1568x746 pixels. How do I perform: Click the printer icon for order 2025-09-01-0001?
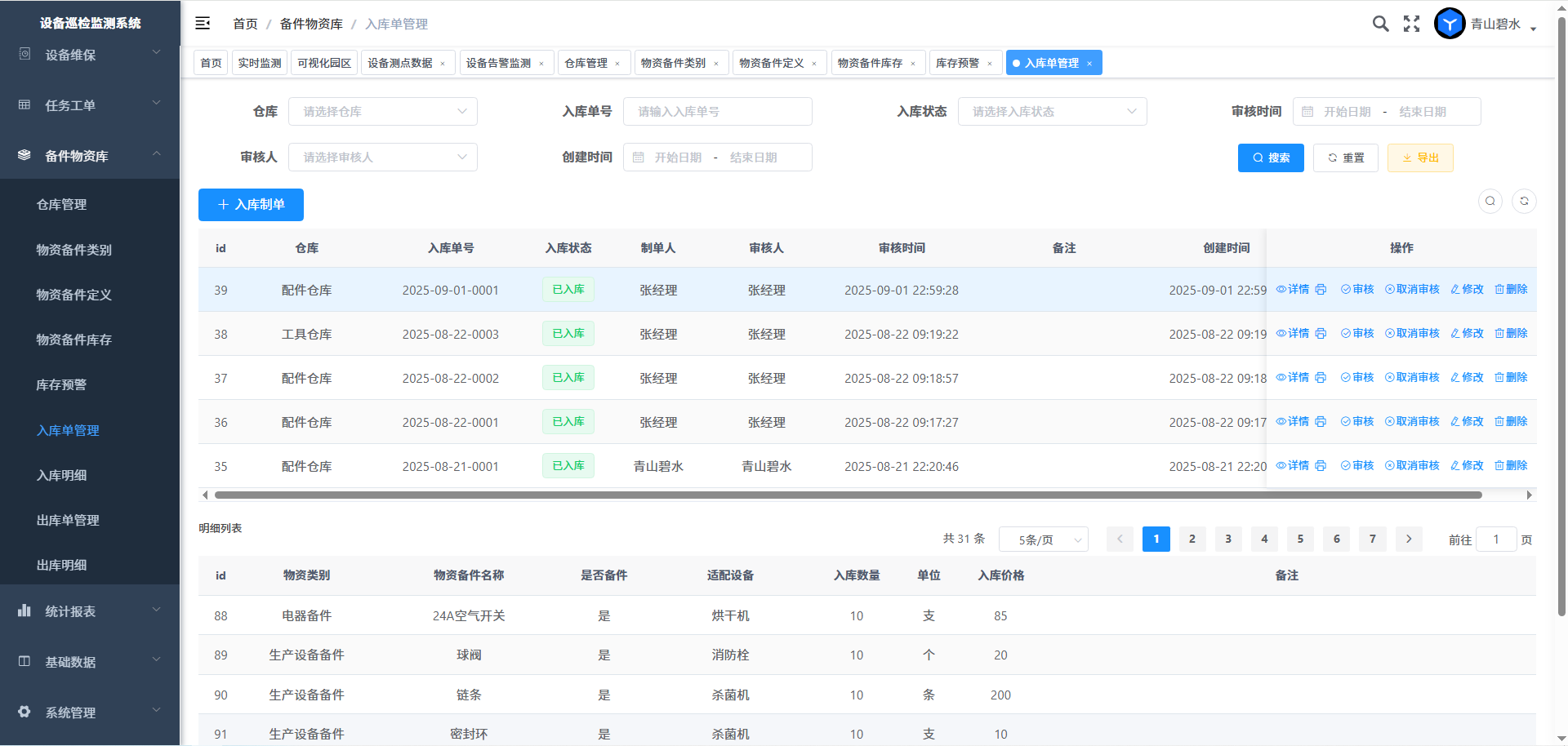tap(1321, 290)
